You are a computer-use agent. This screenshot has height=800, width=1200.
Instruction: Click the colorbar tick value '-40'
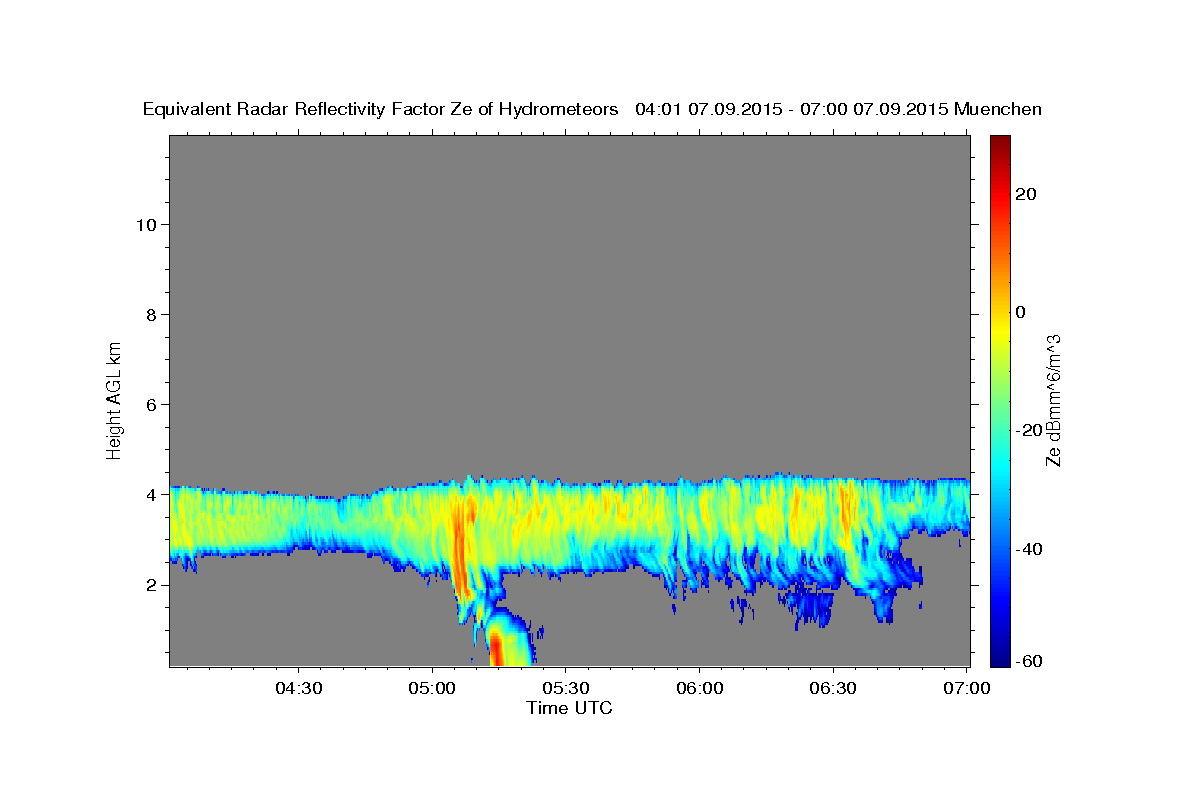coord(1028,548)
